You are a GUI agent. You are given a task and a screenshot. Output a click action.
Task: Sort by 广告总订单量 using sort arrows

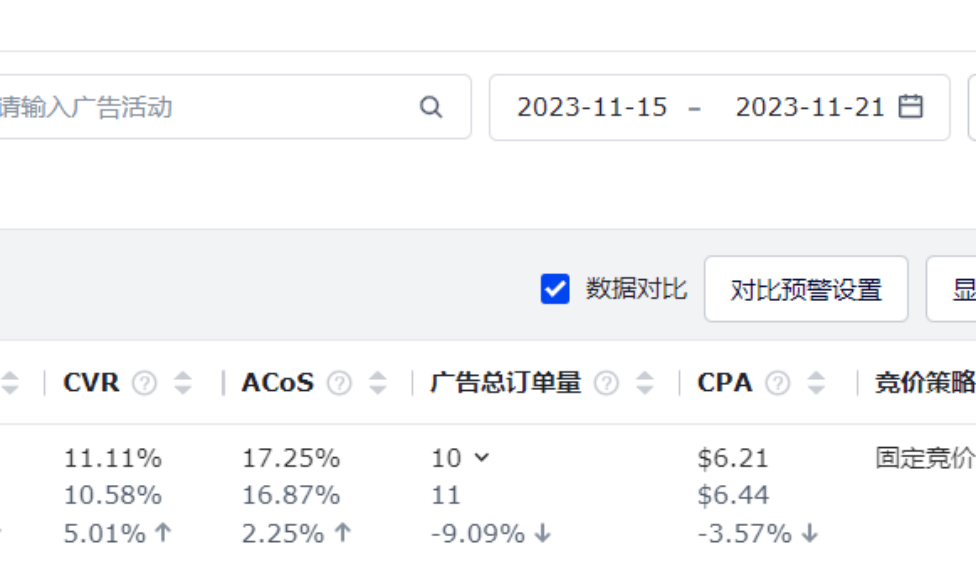(645, 383)
